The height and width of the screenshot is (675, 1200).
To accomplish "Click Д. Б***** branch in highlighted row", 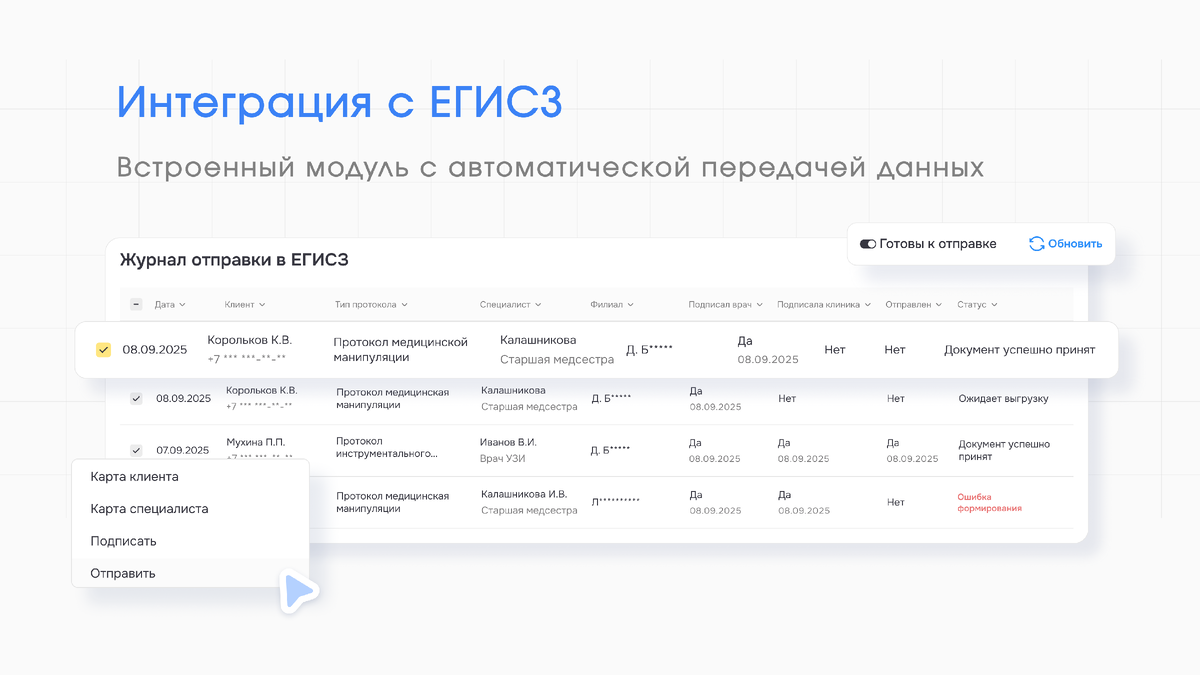I will tap(649, 350).
